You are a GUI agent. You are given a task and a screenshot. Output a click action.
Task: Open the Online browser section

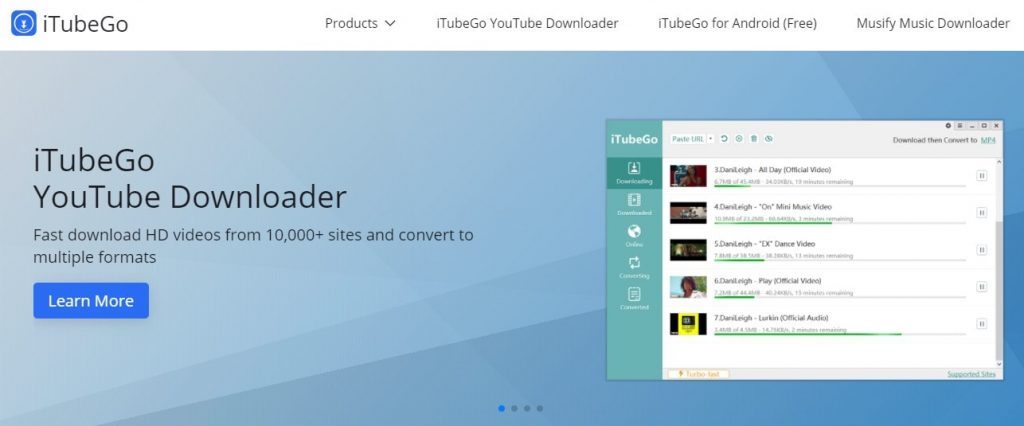(x=633, y=236)
